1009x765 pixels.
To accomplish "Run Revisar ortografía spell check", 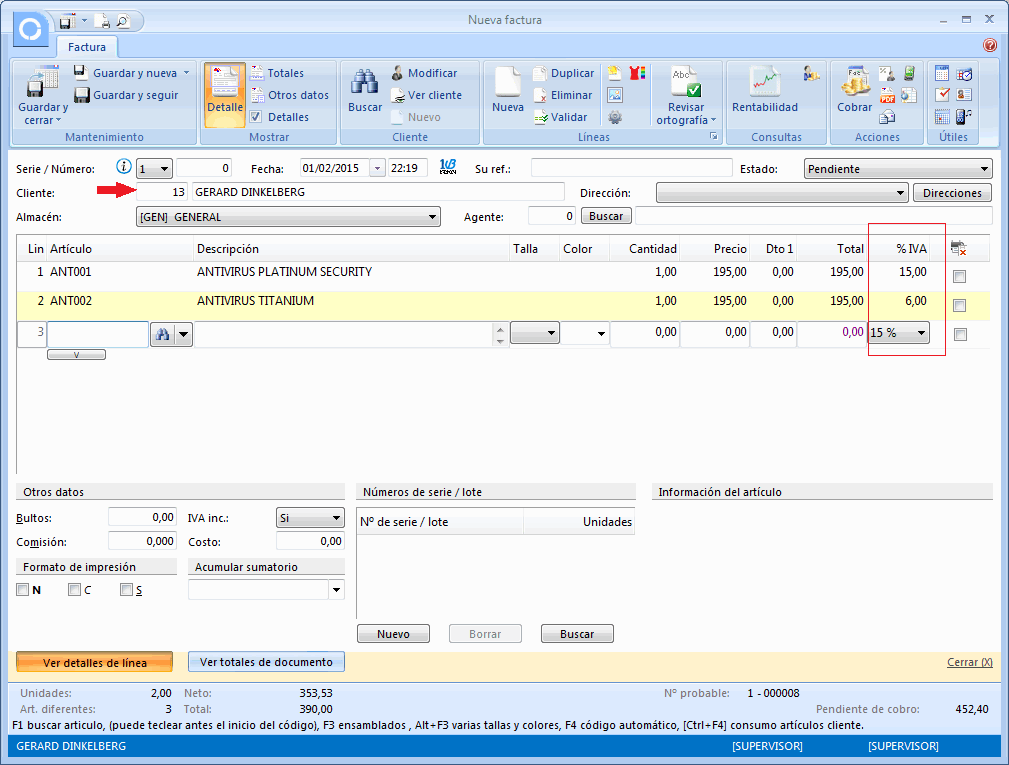I will pyautogui.click(x=686, y=85).
